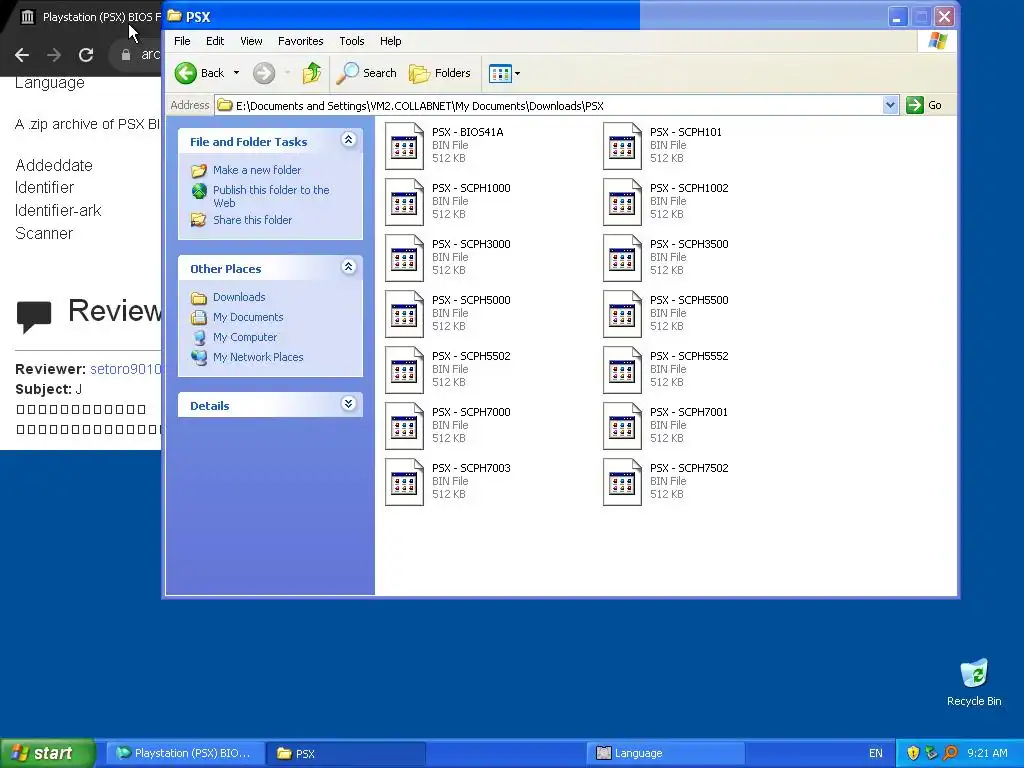Select the PSX - SCPH7502 file icon
Image resolution: width=1024 pixels, height=768 pixels.
pyautogui.click(x=622, y=483)
